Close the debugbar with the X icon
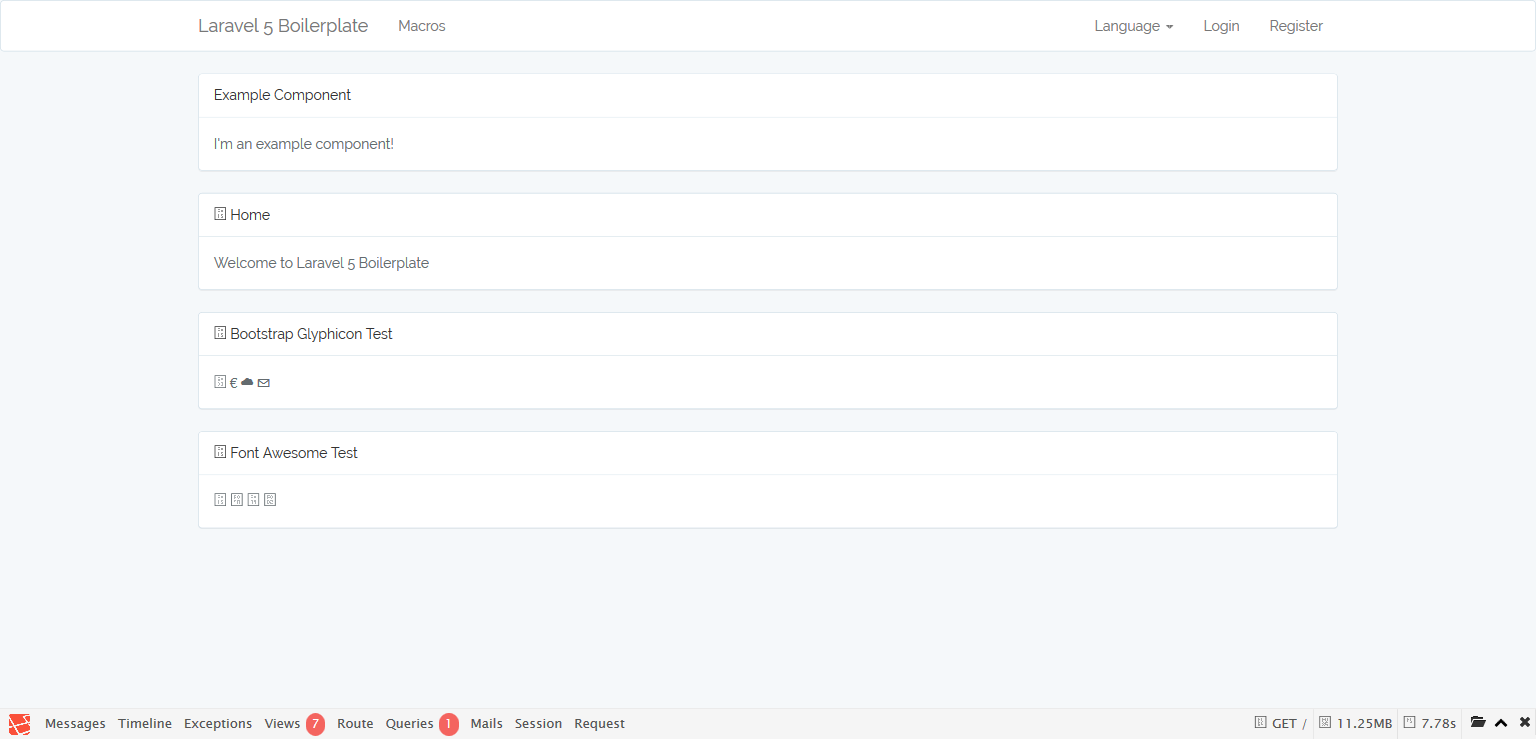The width and height of the screenshot is (1536, 739). 1525,722
